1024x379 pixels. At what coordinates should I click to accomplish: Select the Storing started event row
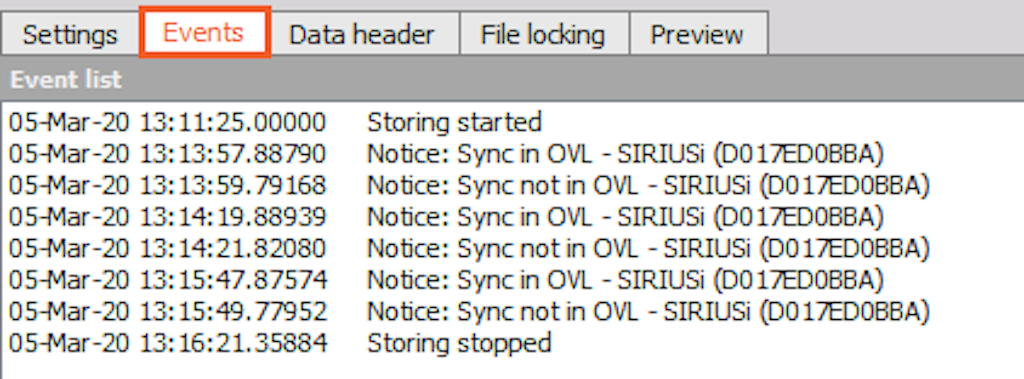[x=512, y=122]
